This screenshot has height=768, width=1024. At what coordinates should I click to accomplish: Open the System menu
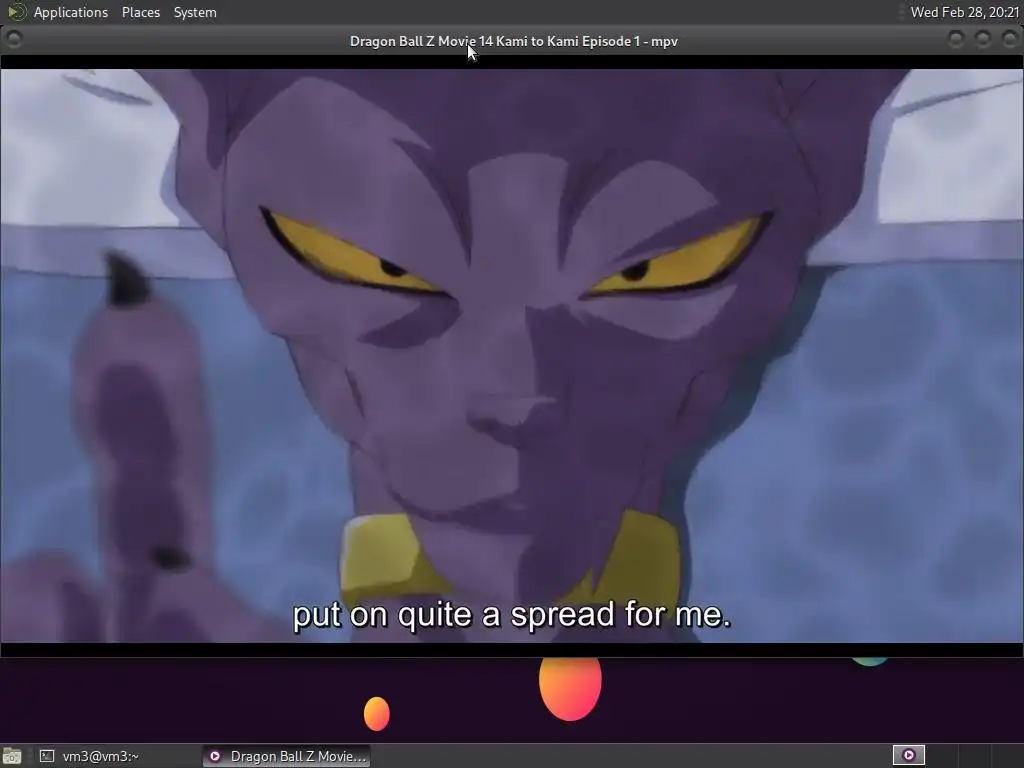pyautogui.click(x=195, y=12)
